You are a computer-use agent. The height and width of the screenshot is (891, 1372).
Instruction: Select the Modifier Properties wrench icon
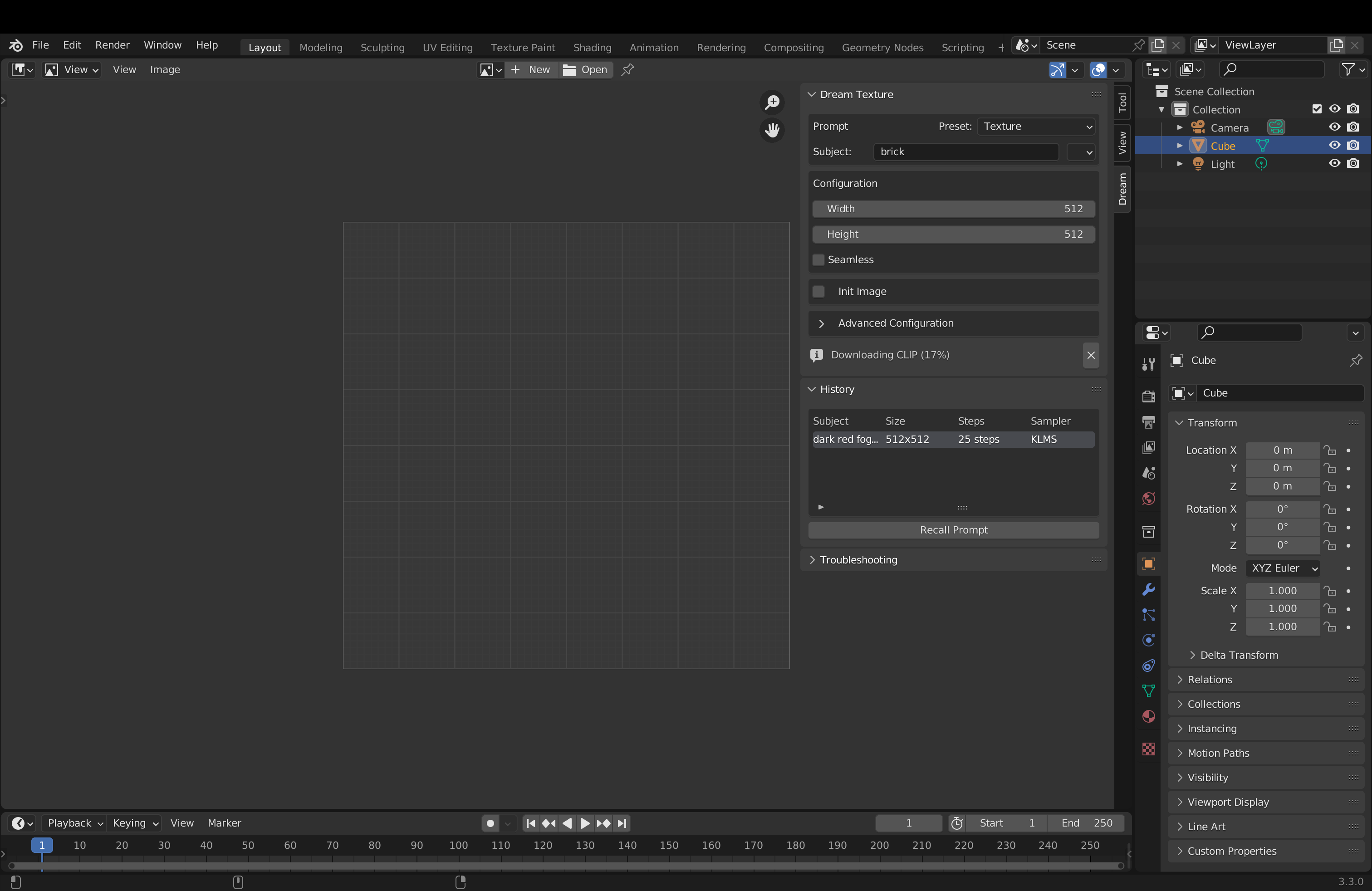point(1148,589)
